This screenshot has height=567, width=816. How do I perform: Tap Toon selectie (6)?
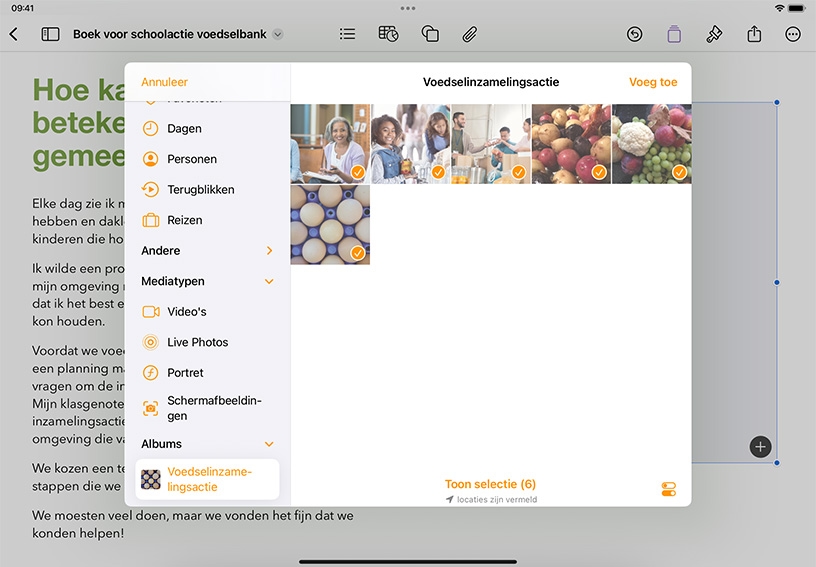point(490,484)
